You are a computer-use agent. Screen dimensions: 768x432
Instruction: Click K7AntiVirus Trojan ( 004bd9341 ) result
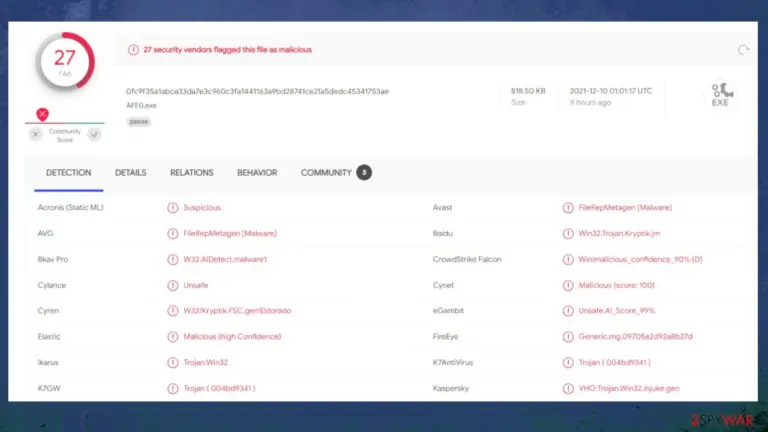[x=614, y=363]
